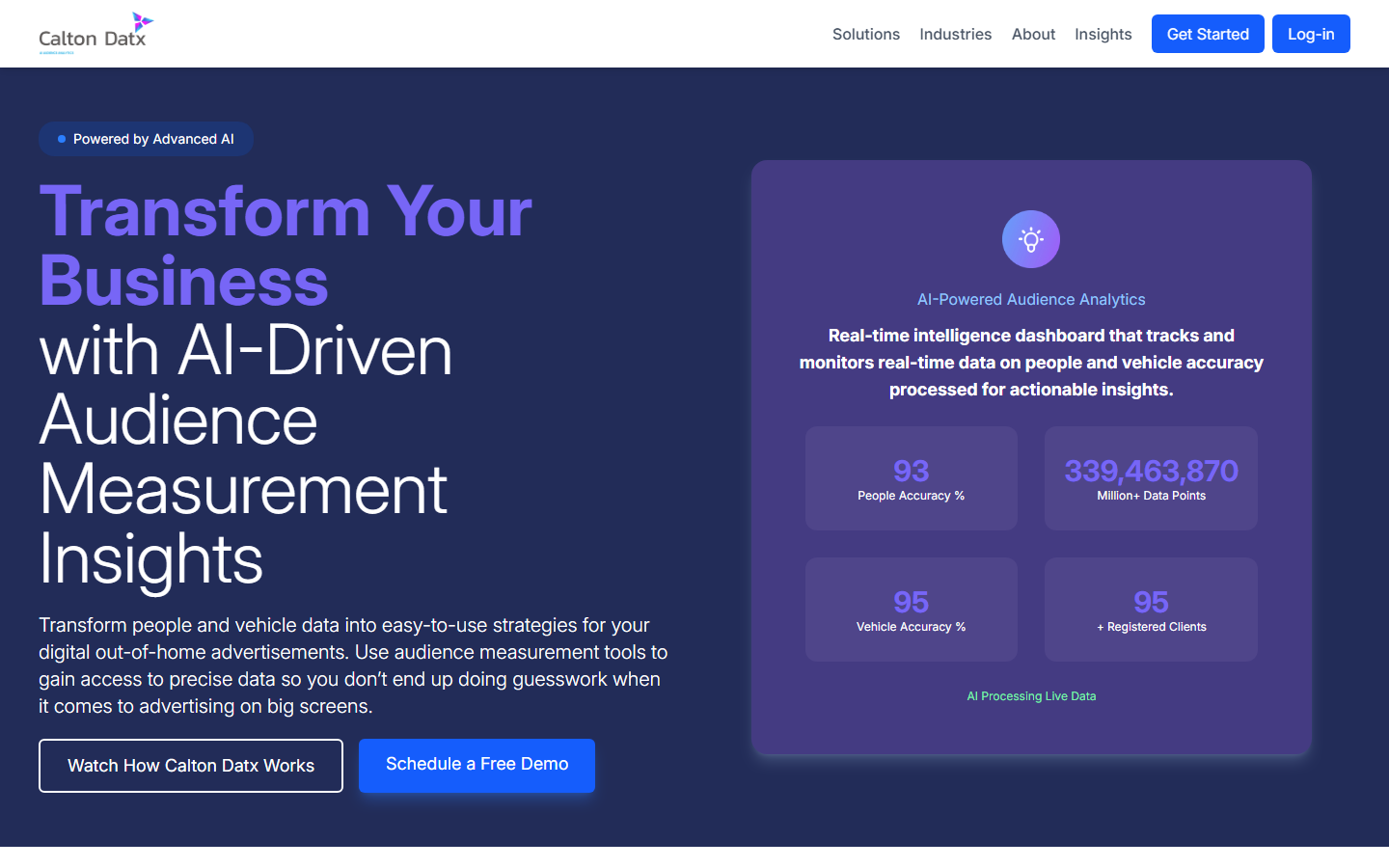Click the Get Started button
Image resolution: width=1389 pixels, height=868 pixels.
[1207, 34]
